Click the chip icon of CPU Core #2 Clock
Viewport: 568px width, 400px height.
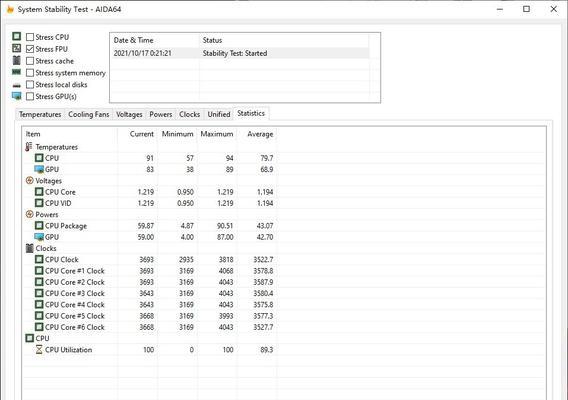[x=39, y=282]
